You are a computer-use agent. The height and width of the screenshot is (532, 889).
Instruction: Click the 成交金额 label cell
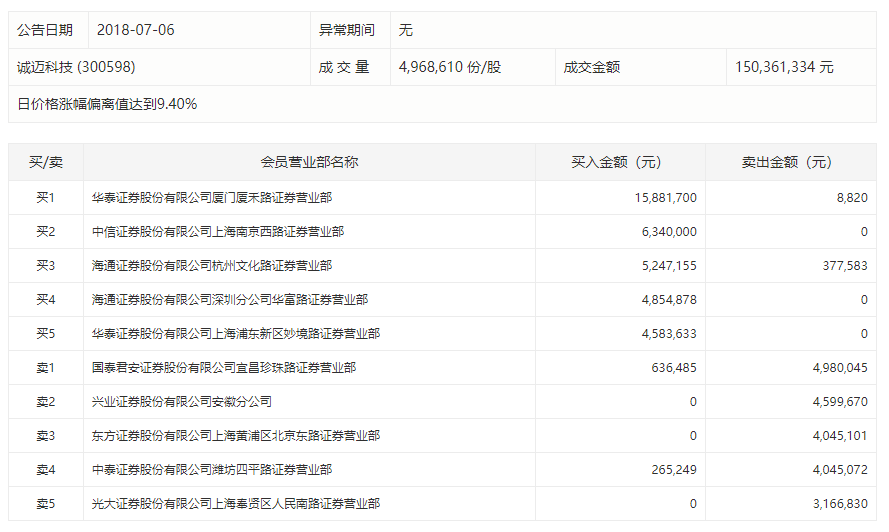(x=641, y=67)
